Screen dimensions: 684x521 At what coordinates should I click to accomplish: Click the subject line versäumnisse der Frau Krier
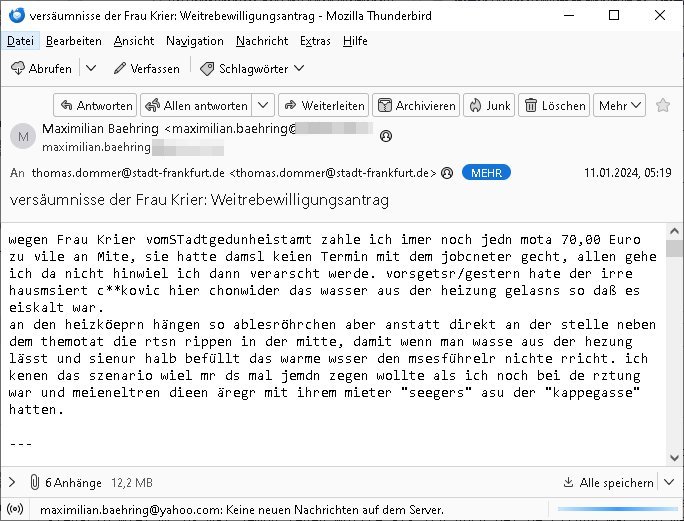point(199,200)
